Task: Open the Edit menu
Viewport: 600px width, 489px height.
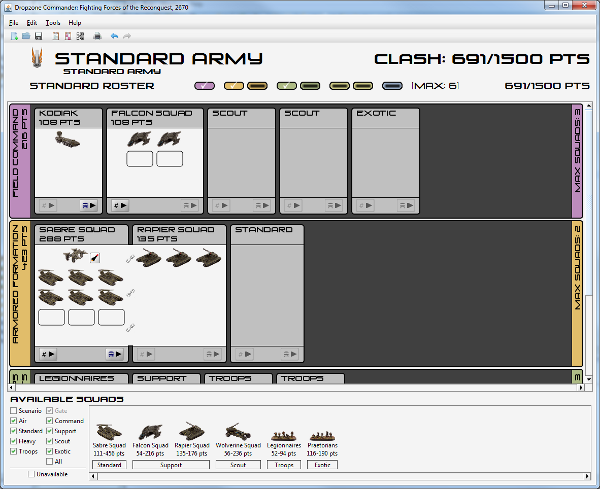Action: coord(32,23)
